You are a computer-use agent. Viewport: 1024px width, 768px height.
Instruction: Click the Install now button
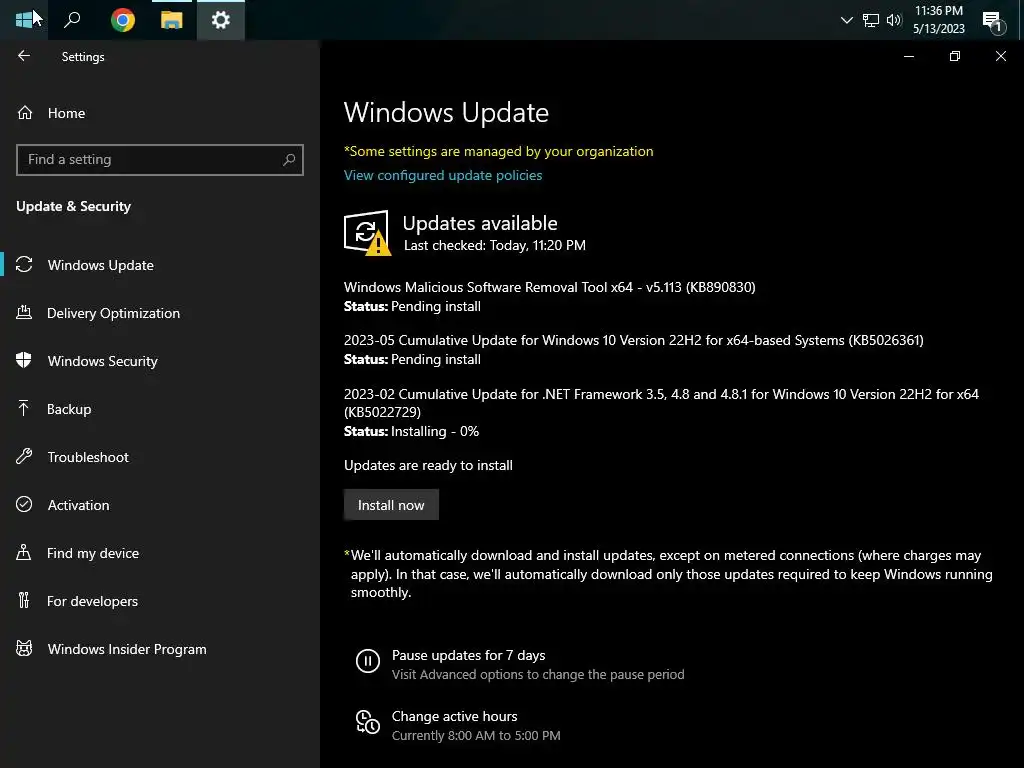point(391,505)
